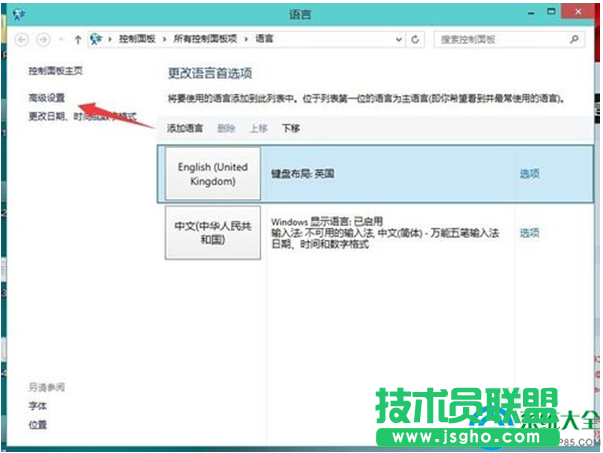The height and width of the screenshot is (453, 603).
Task: Click the magnifier icon in search box
Action: tap(574, 39)
